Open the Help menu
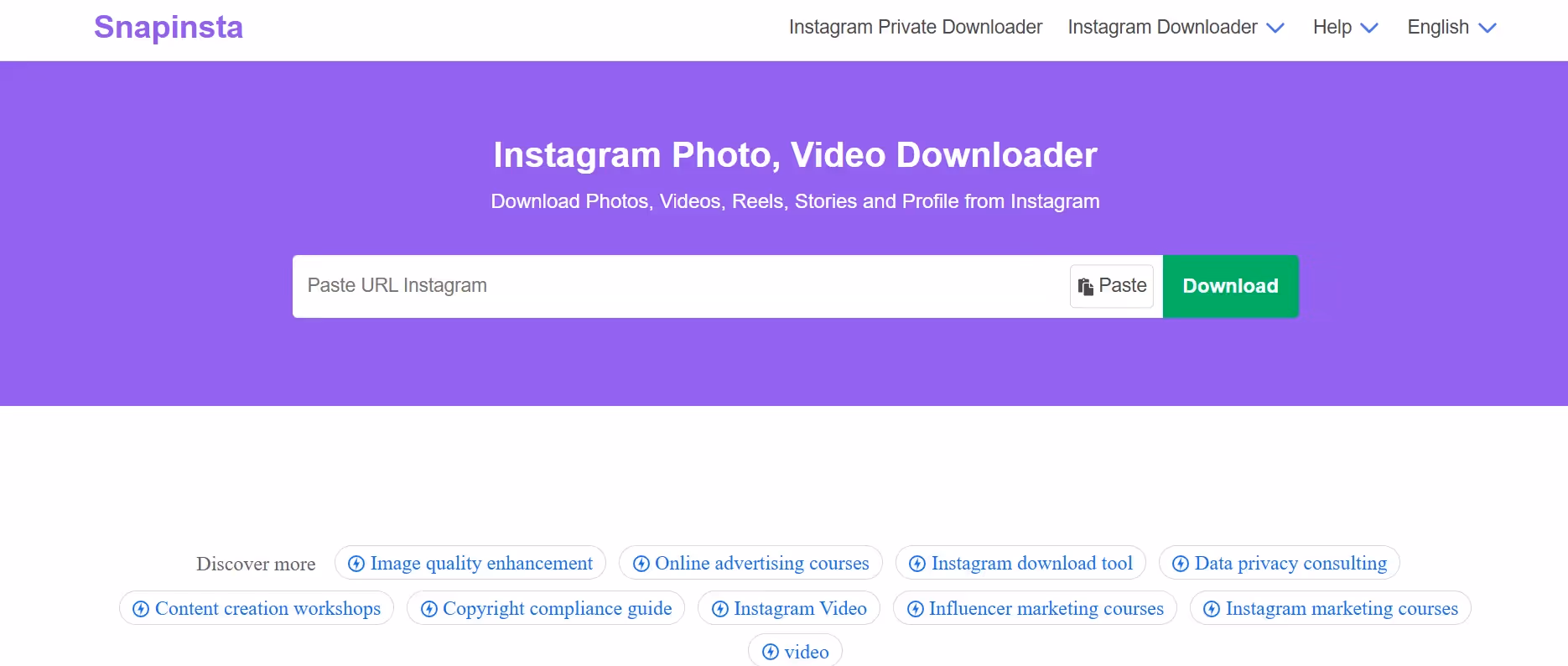This screenshot has width=1568, height=666. click(1345, 27)
